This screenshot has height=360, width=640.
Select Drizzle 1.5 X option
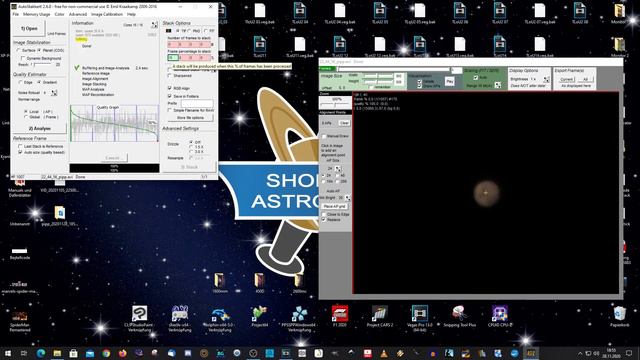coord(191,147)
